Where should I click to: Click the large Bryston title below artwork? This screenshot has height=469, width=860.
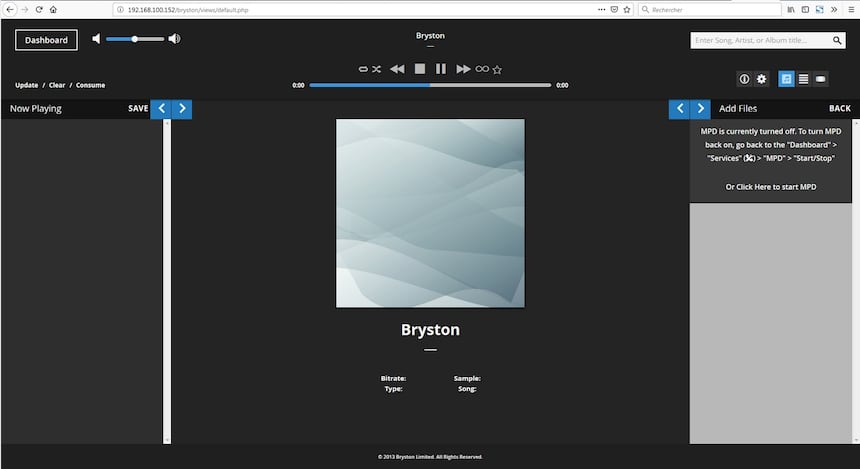click(430, 330)
